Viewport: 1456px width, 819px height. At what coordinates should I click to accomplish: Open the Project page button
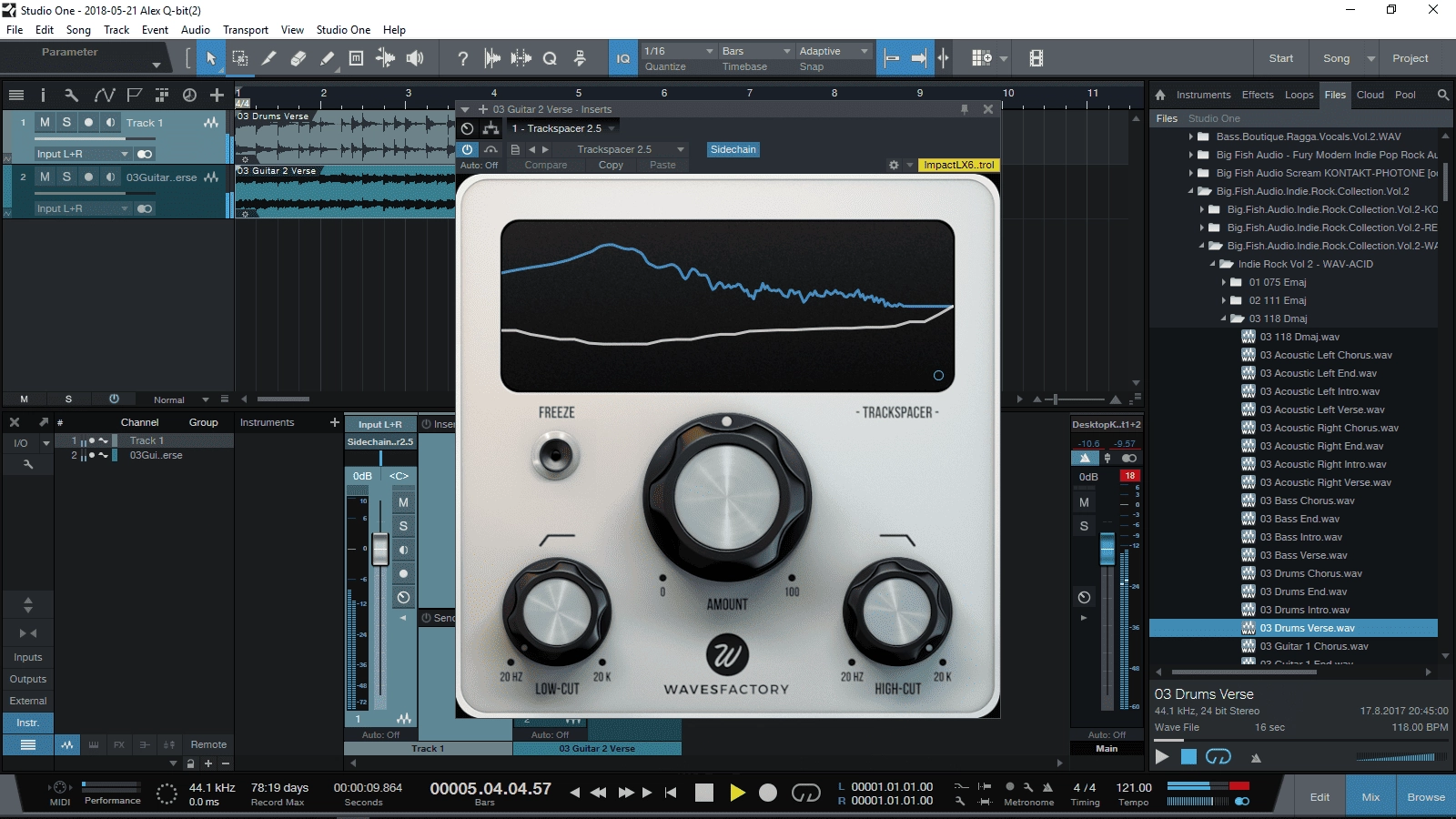(x=1410, y=58)
